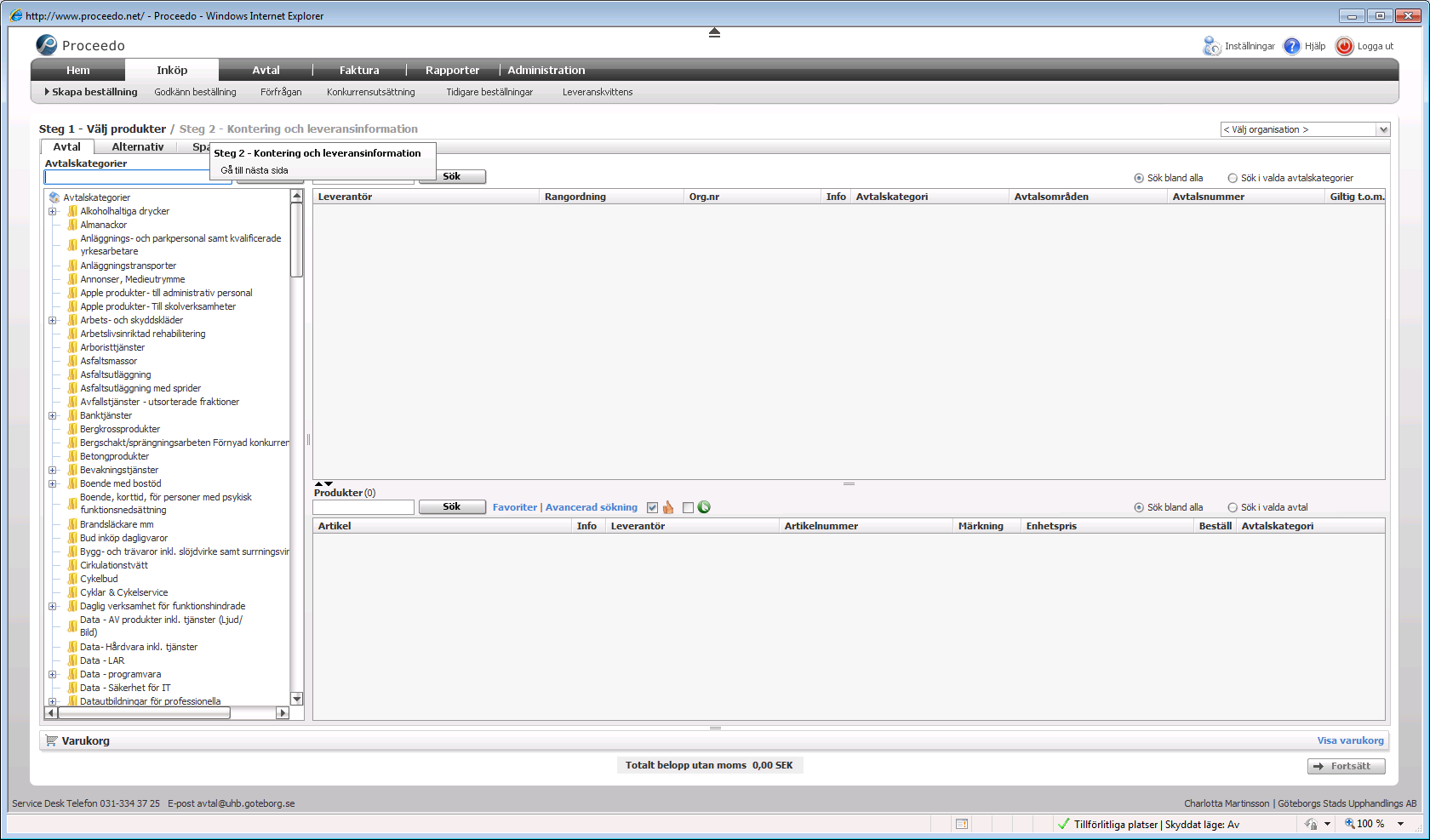The image size is (1430, 840).
Task: Open Avancerad sökning link
Action: [x=592, y=507]
